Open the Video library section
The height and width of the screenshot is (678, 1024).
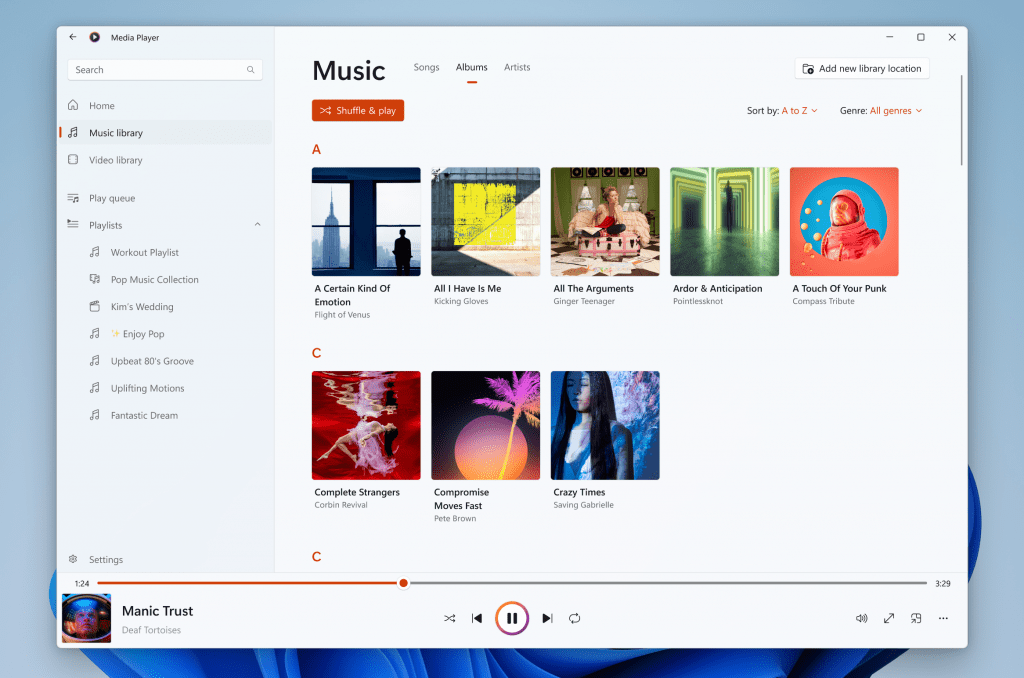click(165, 160)
